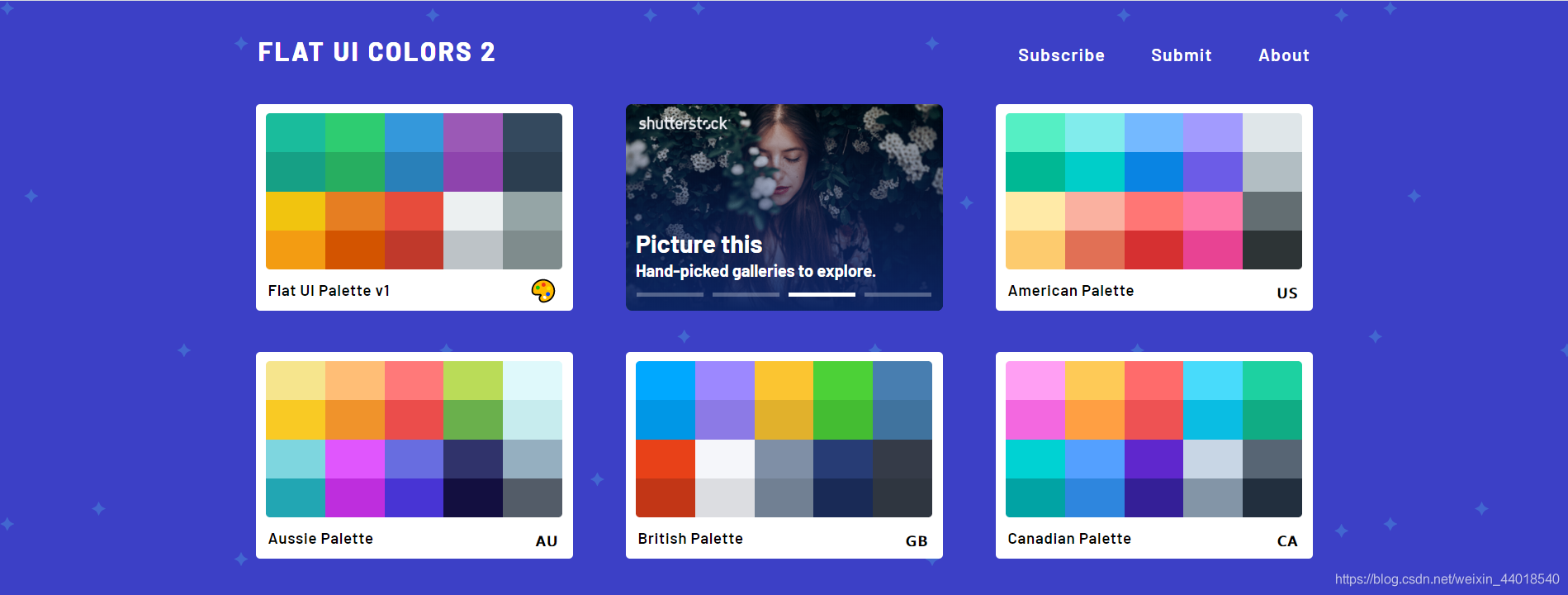Open the Aussie Palette
Screen dimensions: 1568x595
click(x=415, y=455)
